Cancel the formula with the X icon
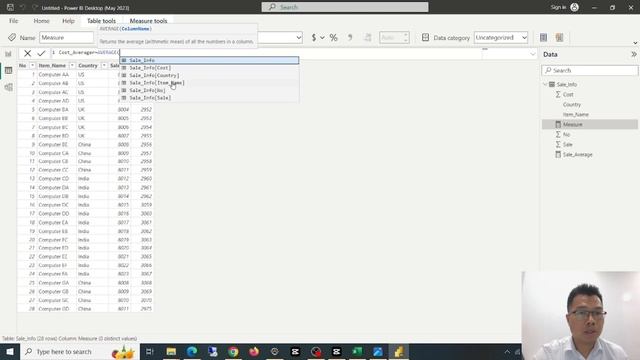Viewport: 640px width, 360px height. [x=27, y=53]
